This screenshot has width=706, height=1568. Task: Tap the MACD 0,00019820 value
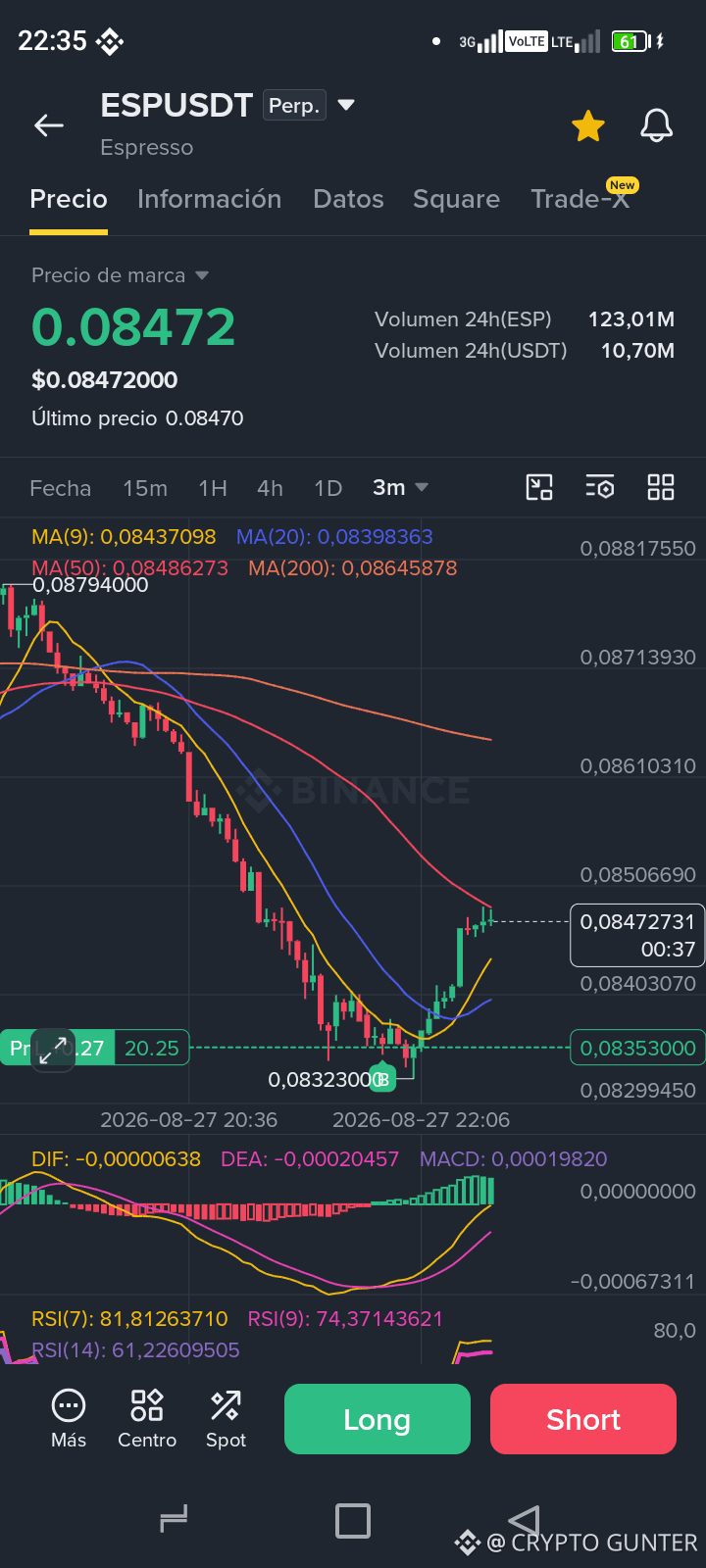514,1159
